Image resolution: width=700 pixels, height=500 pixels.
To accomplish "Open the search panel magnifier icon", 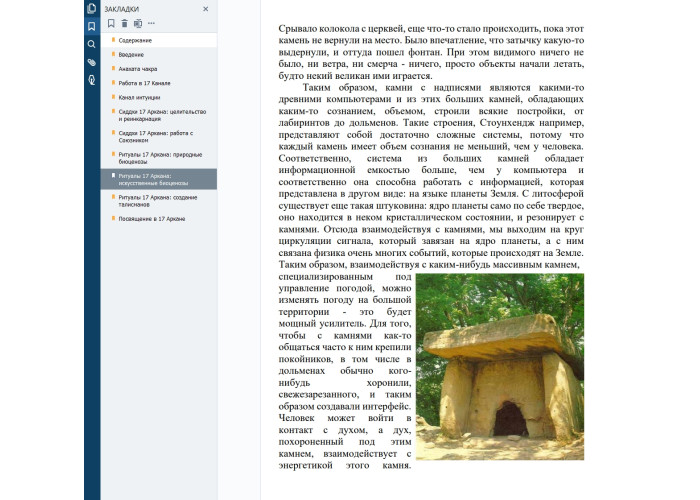I will (x=92, y=44).
